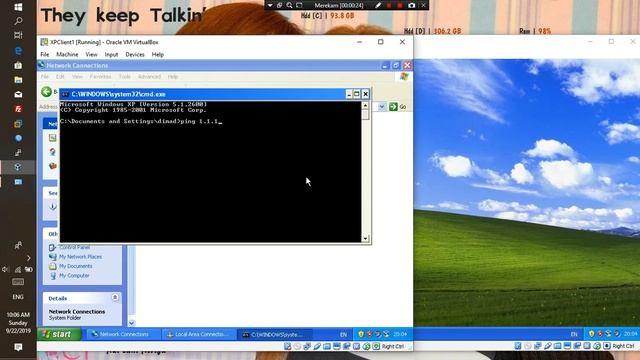Open Mail app from host taskbar
The height and width of the screenshot is (360, 640).
(18, 94)
